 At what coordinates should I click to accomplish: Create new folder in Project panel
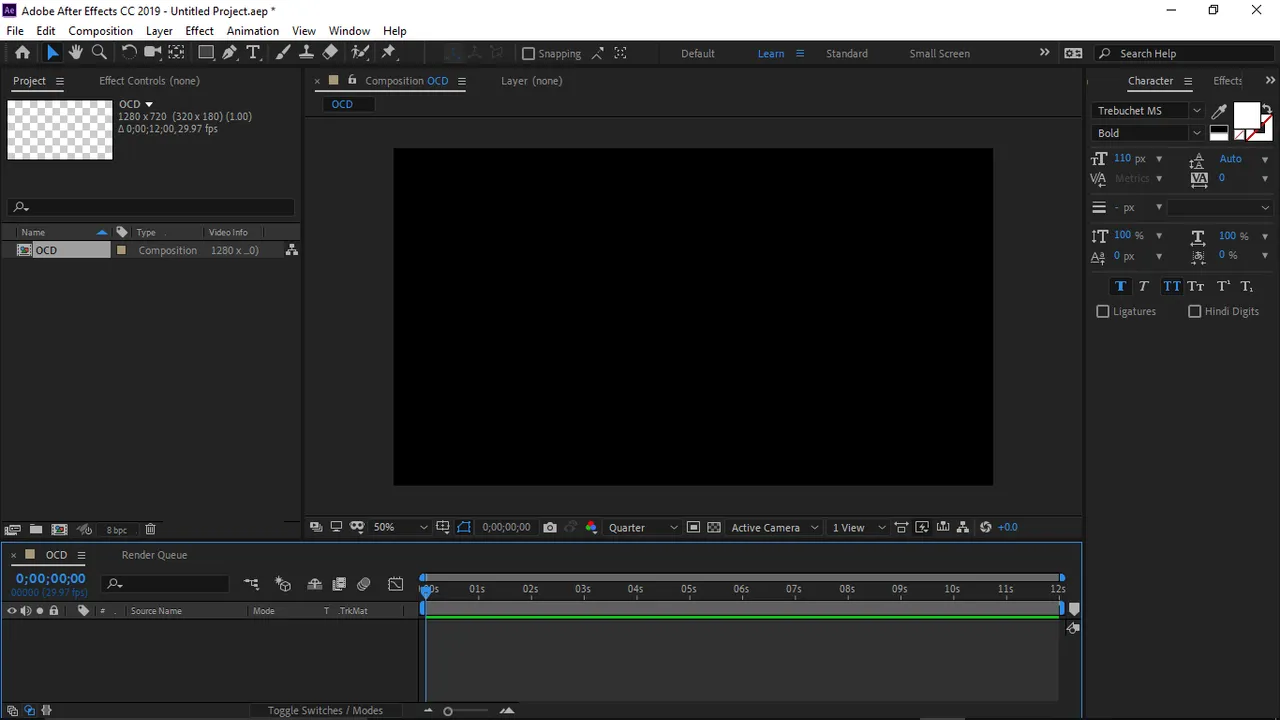pyautogui.click(x=36, y=529)
